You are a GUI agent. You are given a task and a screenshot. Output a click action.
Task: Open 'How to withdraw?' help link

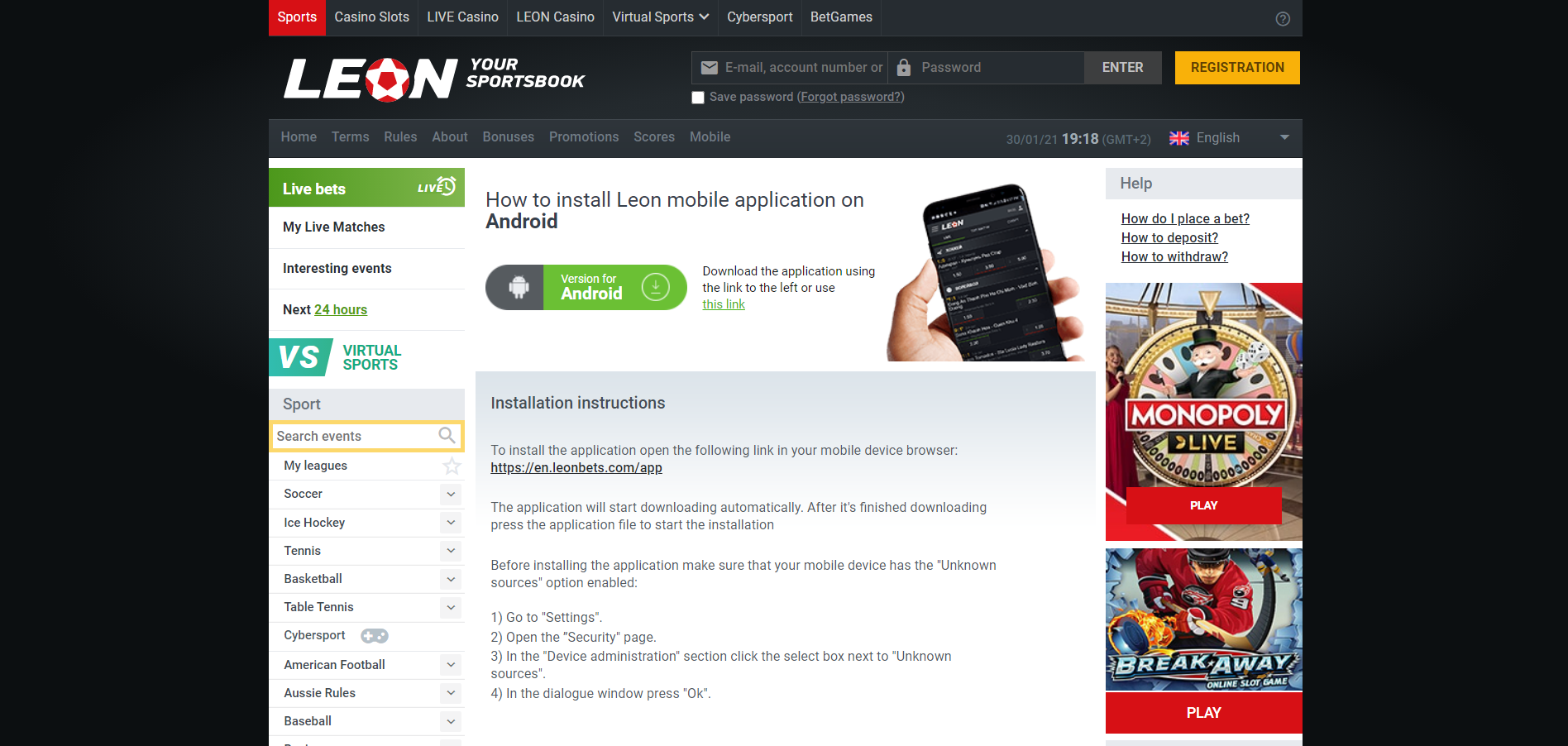tap(1174, 257)
